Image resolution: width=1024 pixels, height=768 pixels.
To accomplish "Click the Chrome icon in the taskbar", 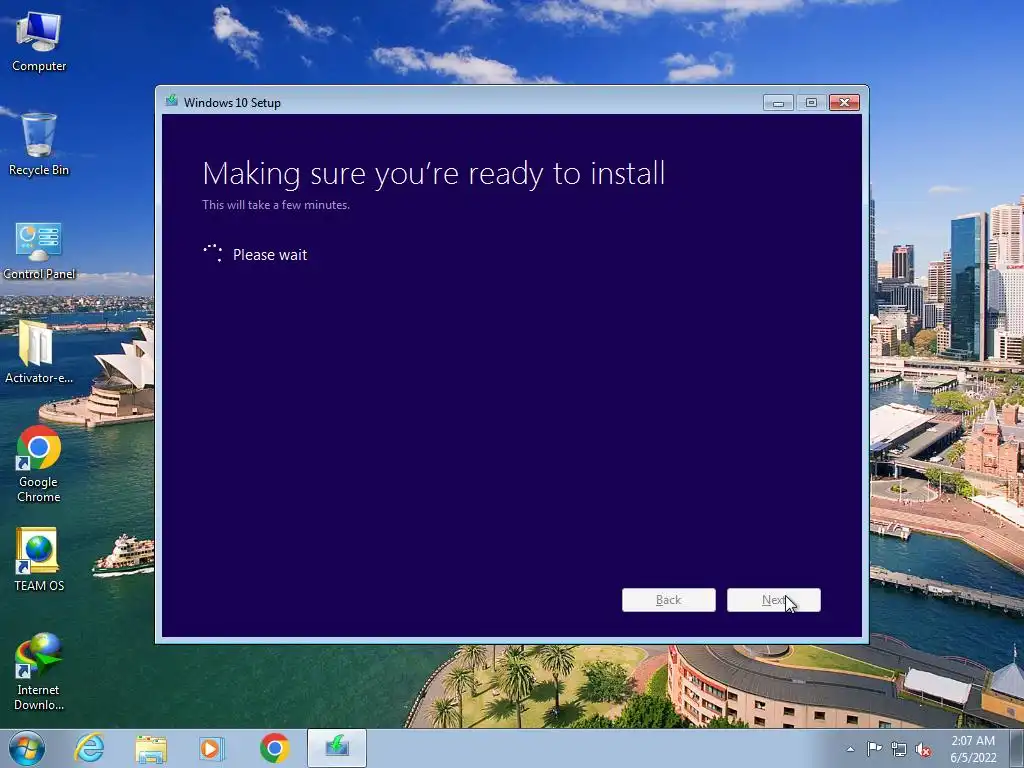I will coord(274,748).
